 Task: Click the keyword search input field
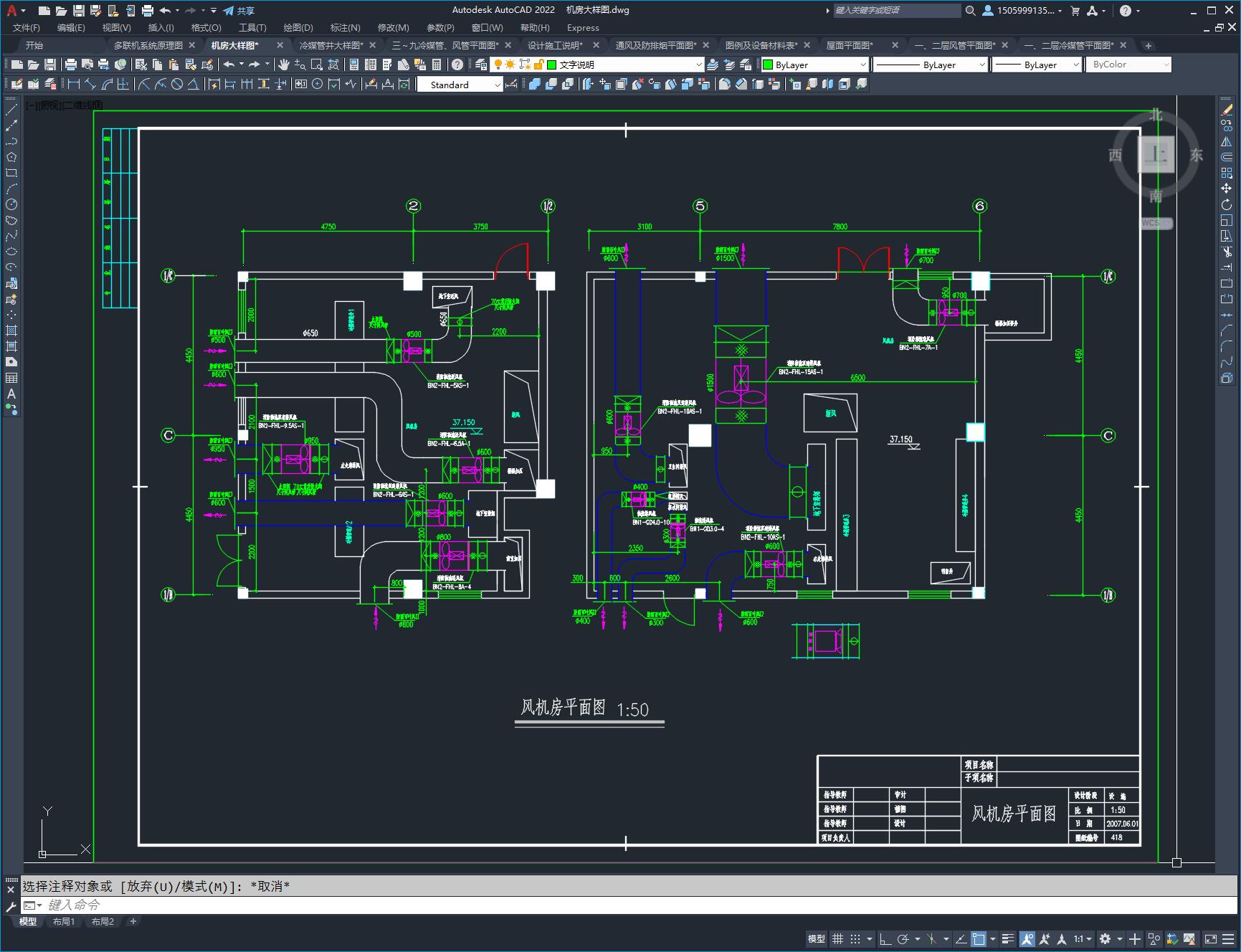(896, 11)
